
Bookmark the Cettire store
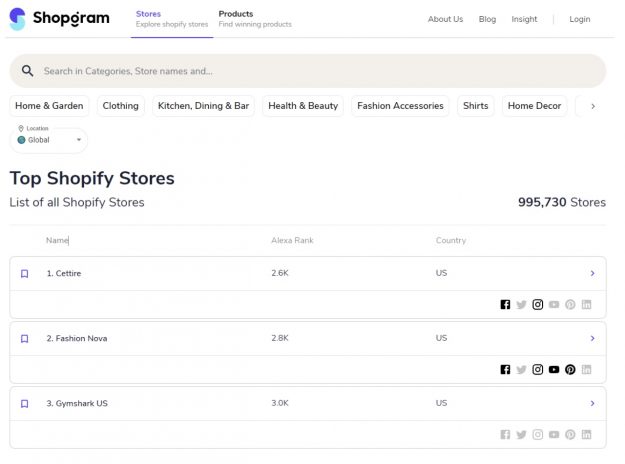(24, 273)
